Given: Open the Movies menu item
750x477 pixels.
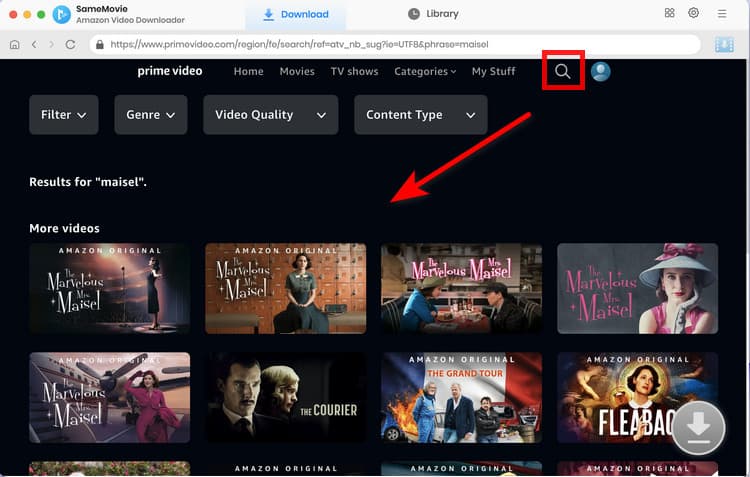Looking at the screenshot, I should pos(297,71).
